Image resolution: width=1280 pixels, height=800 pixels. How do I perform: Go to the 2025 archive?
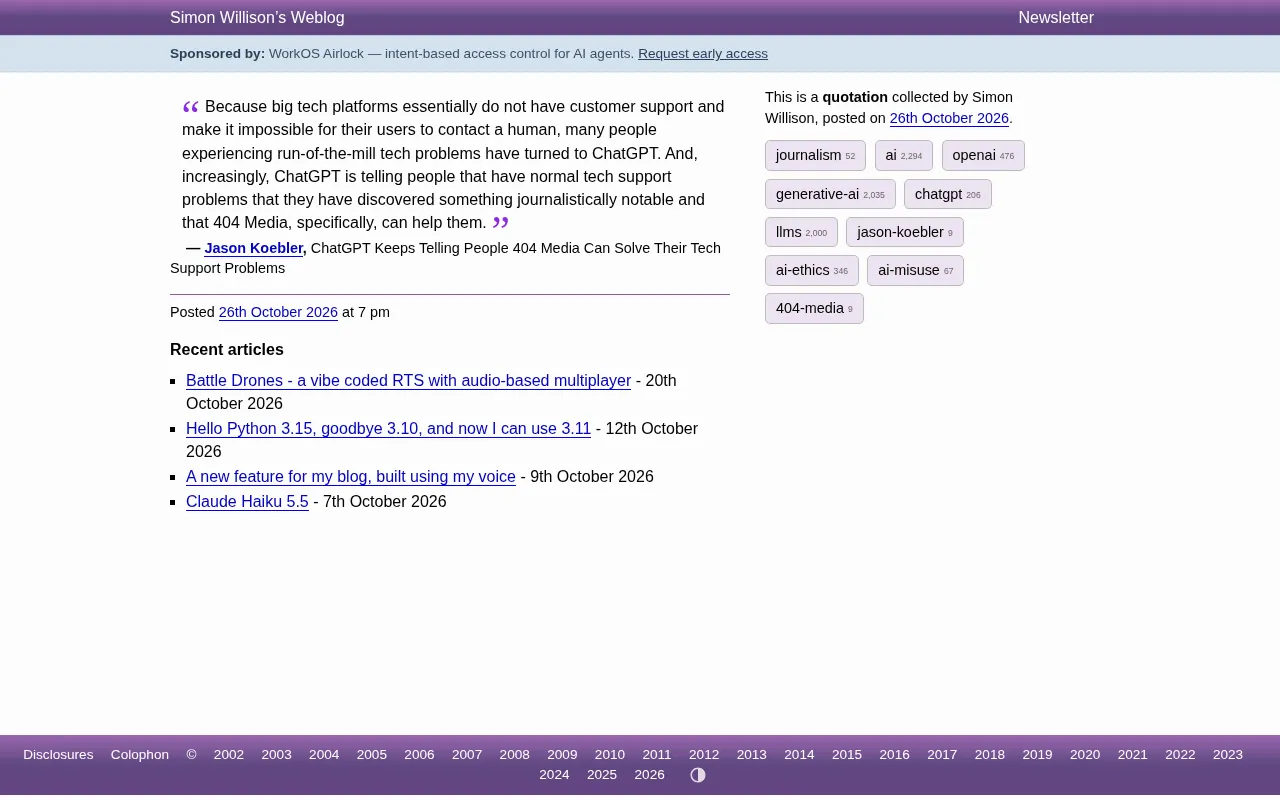(x=602, y=775)
